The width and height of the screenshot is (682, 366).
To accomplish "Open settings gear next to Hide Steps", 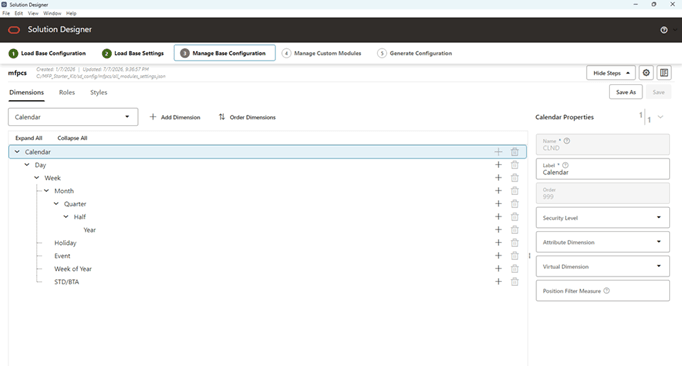I will click(646, 73).
